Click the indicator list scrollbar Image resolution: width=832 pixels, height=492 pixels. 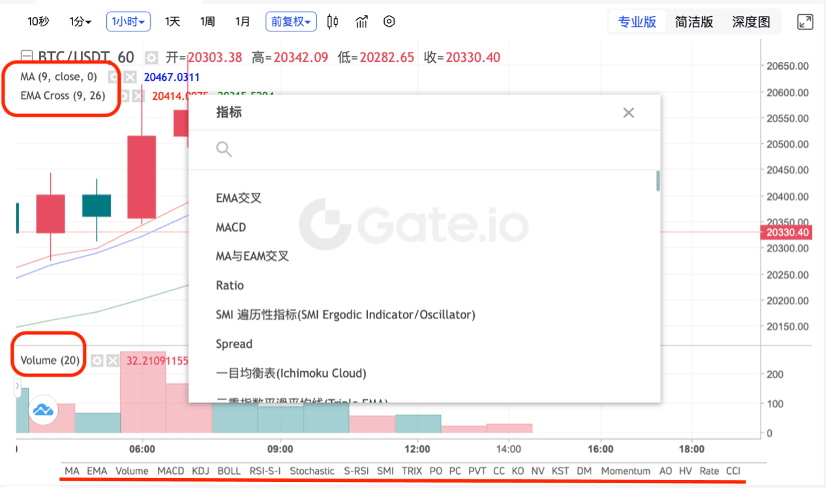pyautogui.click(x=657, y=181)
